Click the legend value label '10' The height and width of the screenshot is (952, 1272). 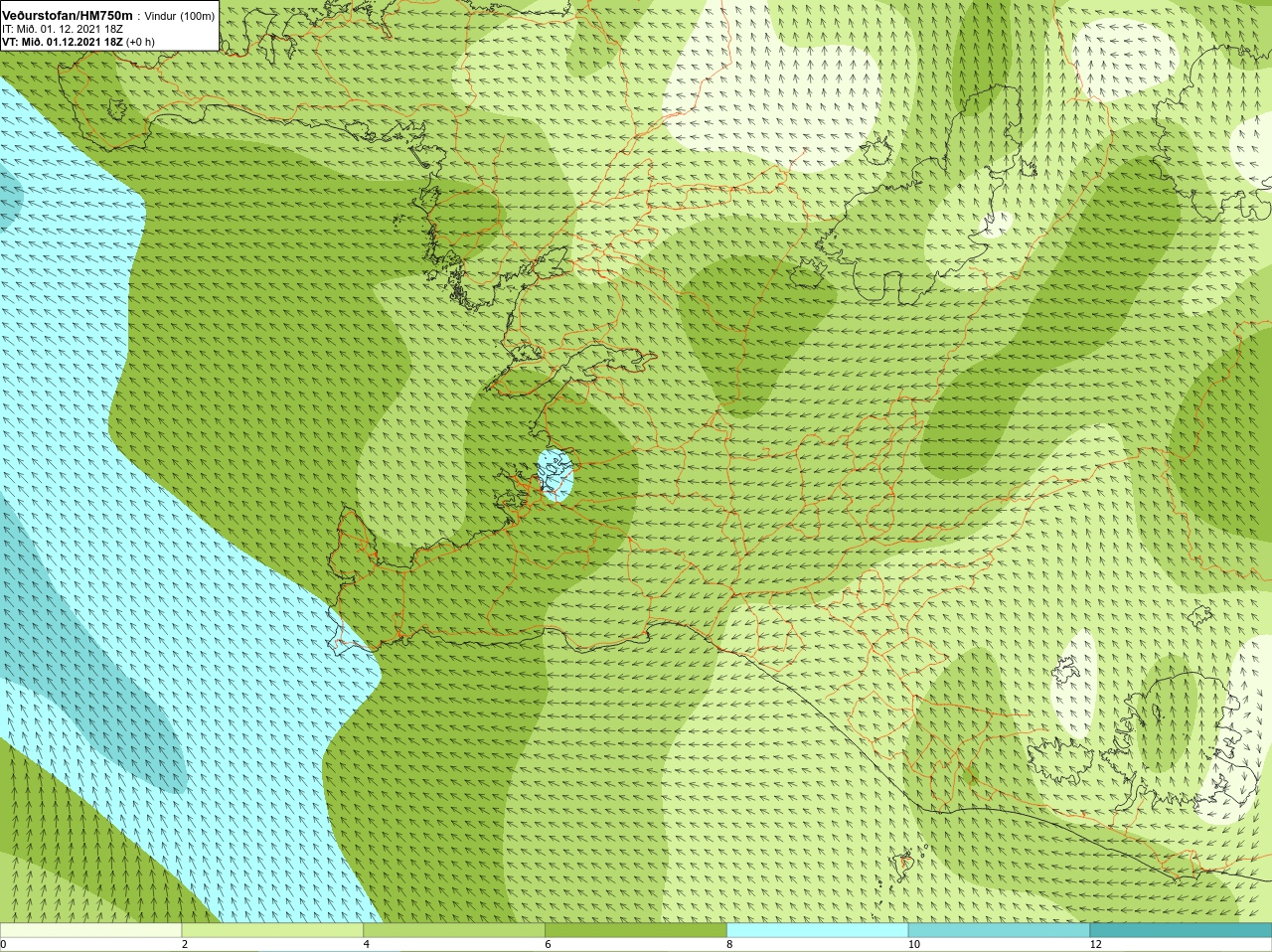914,944
